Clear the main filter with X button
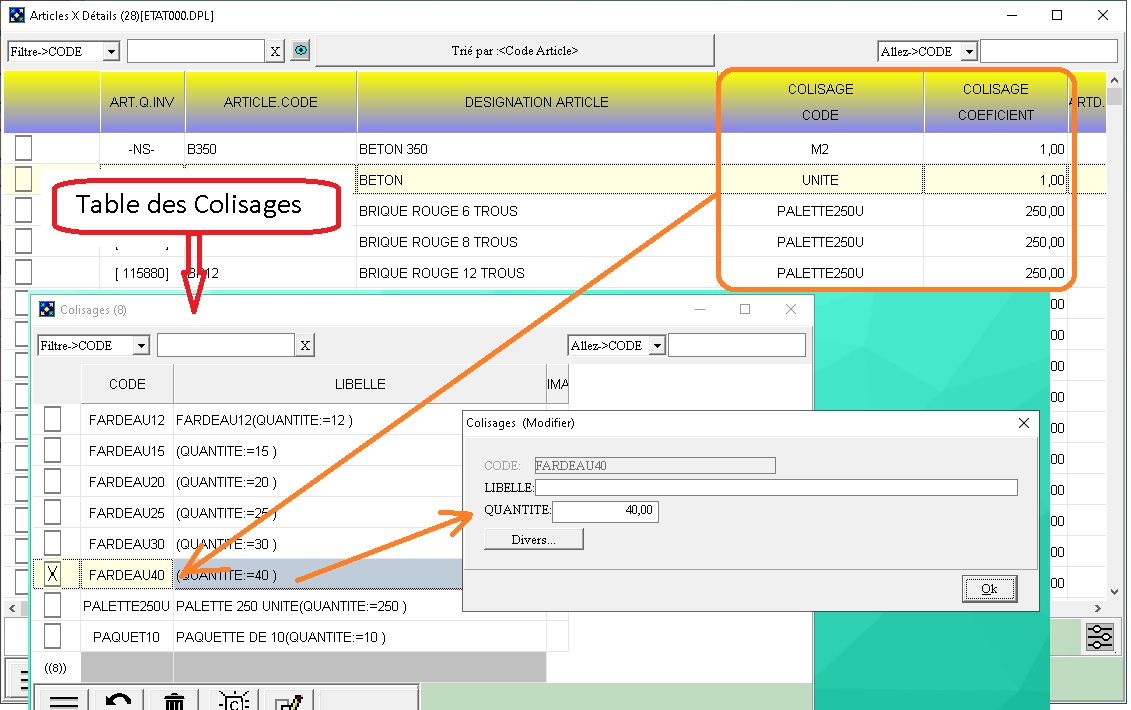 point(275,51)
